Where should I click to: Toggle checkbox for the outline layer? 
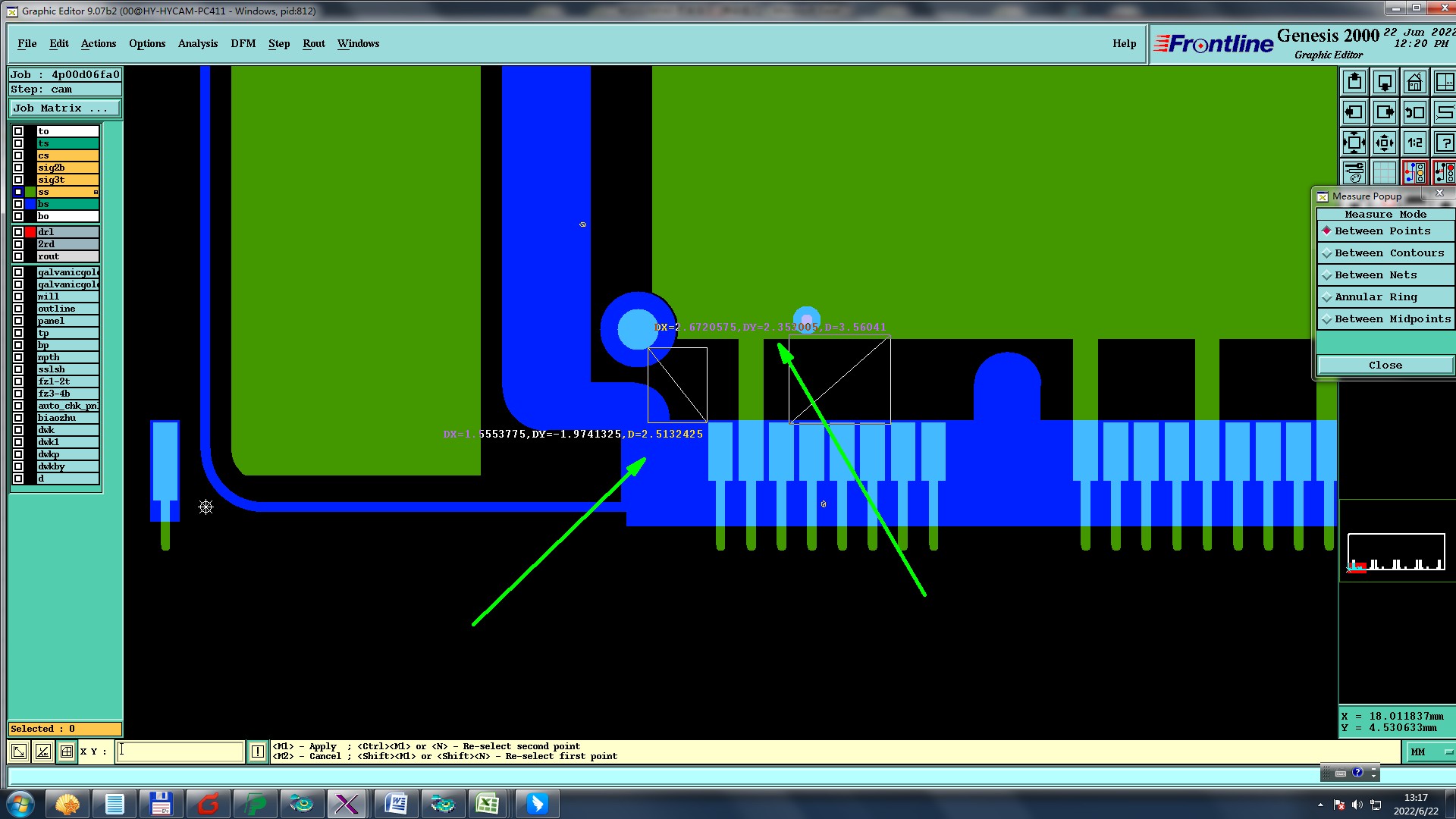(18, 309)
